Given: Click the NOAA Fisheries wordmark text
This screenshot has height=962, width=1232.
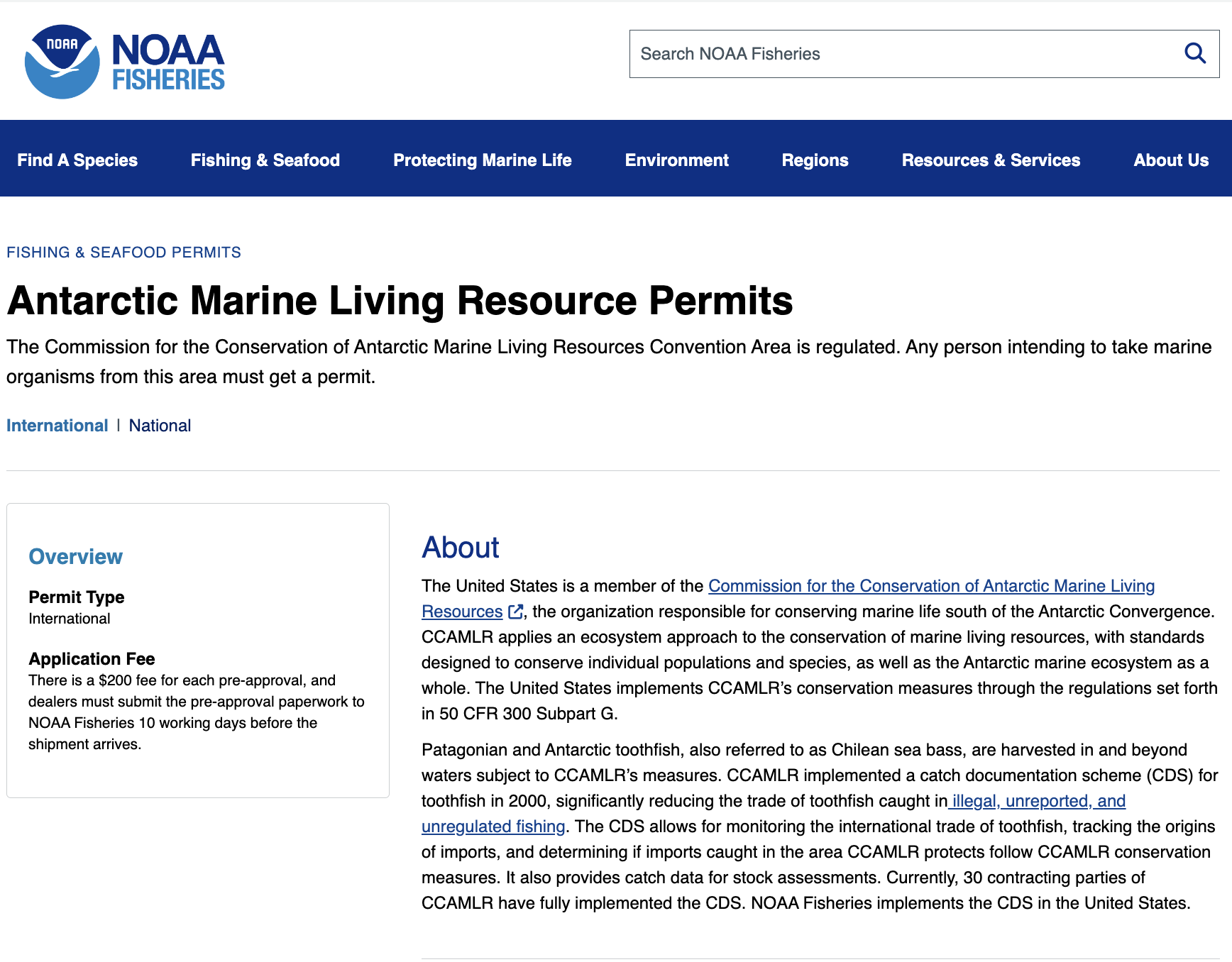Looking at the screenshot, I should pyautogui.click(x=168, y=63).
